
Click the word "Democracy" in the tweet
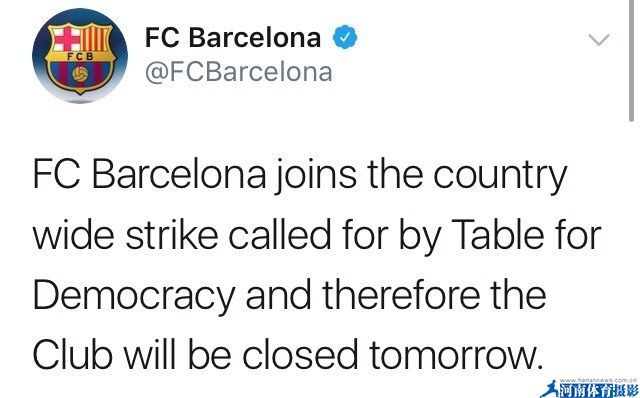pos(134,298)
